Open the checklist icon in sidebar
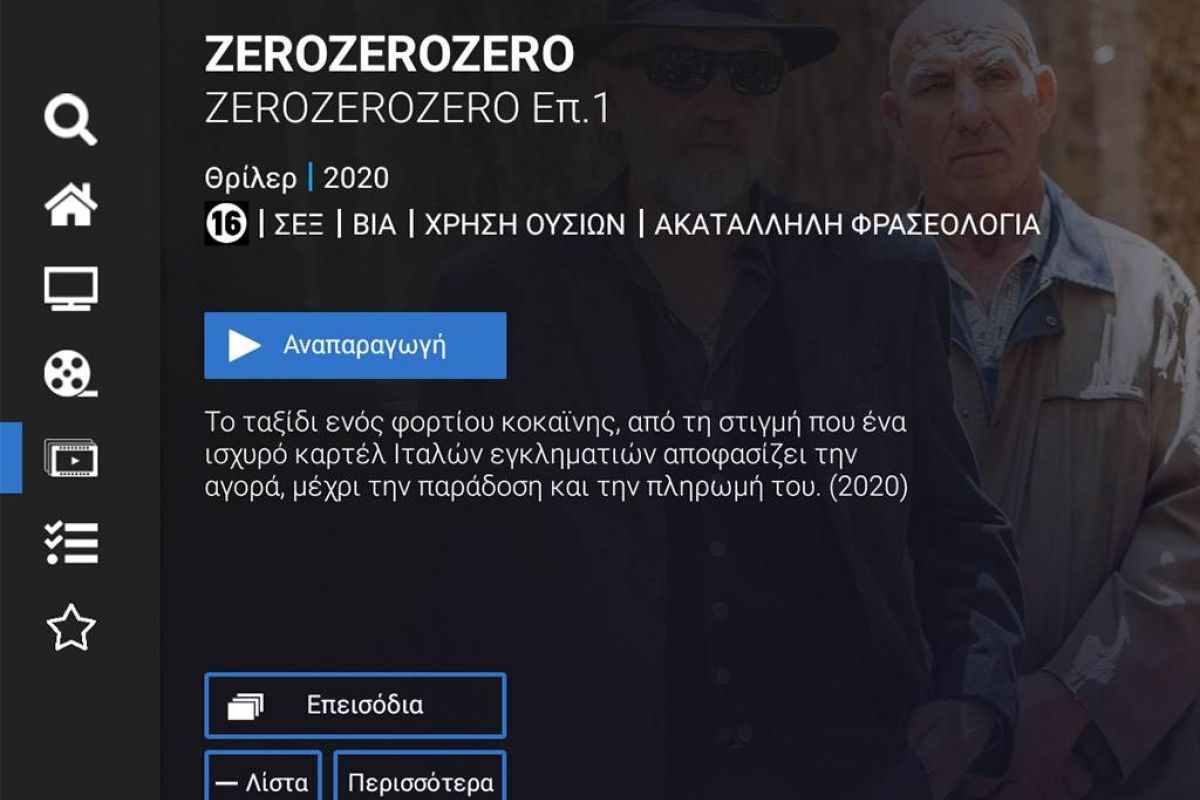This screenshot has width=1200, height=800. [71, 543]
